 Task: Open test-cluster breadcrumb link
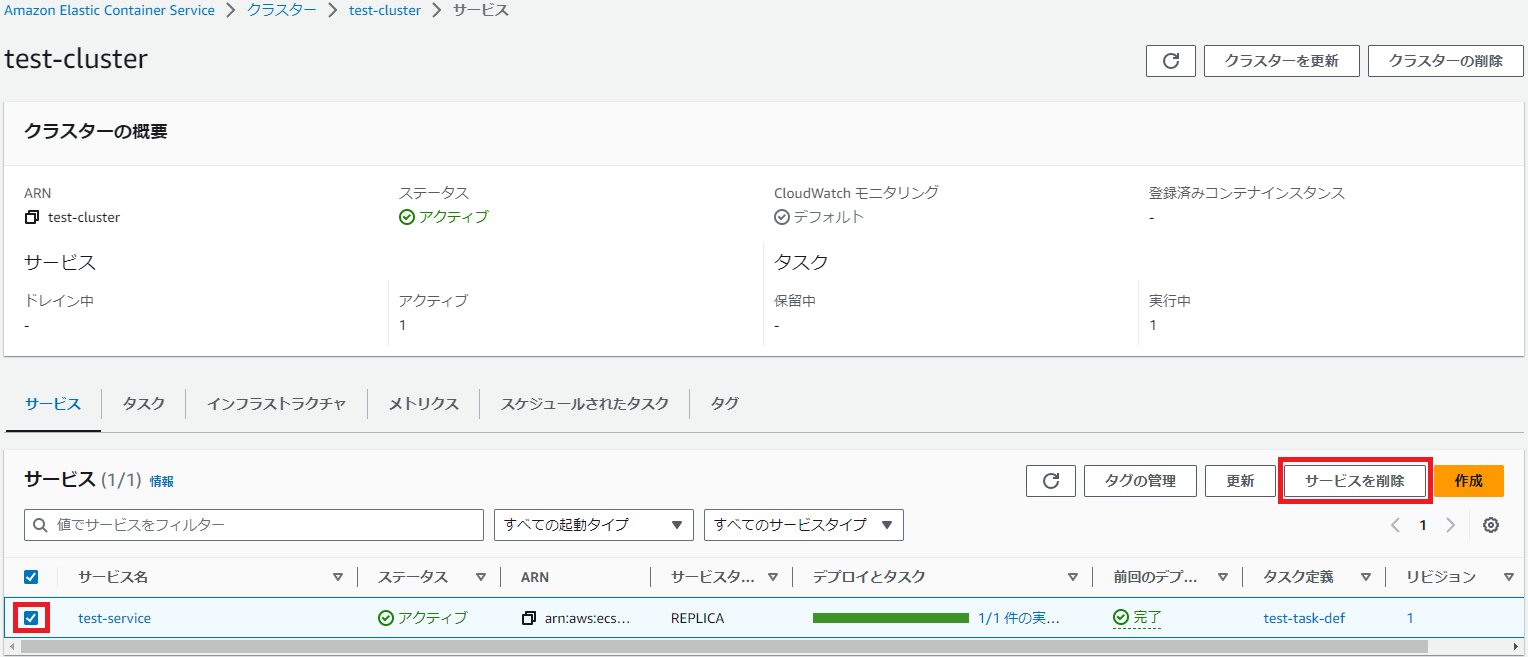coord(385,10)
